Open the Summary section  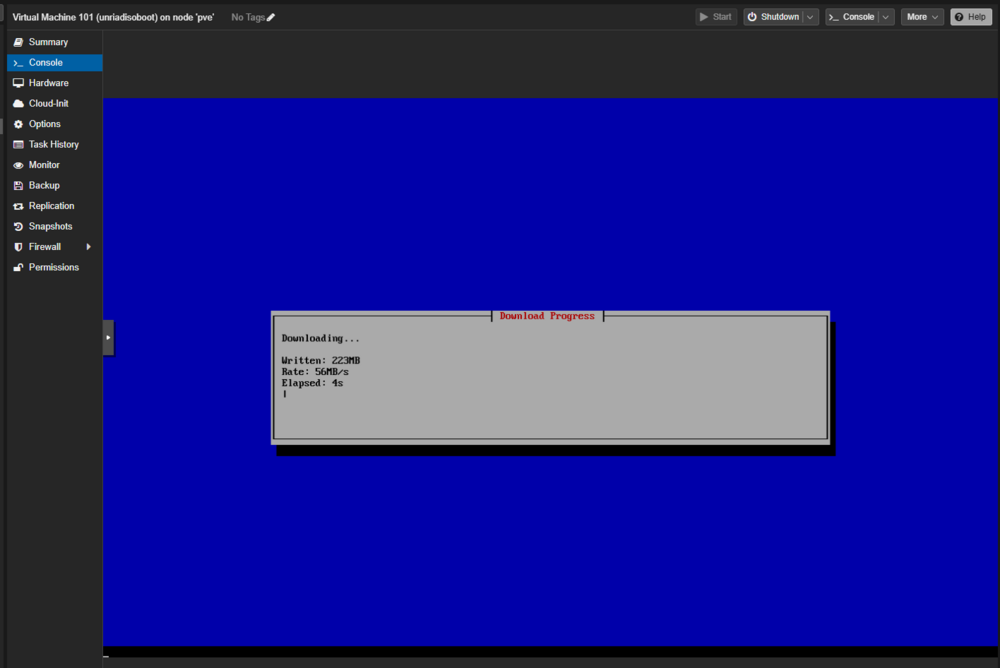(54, 42)
